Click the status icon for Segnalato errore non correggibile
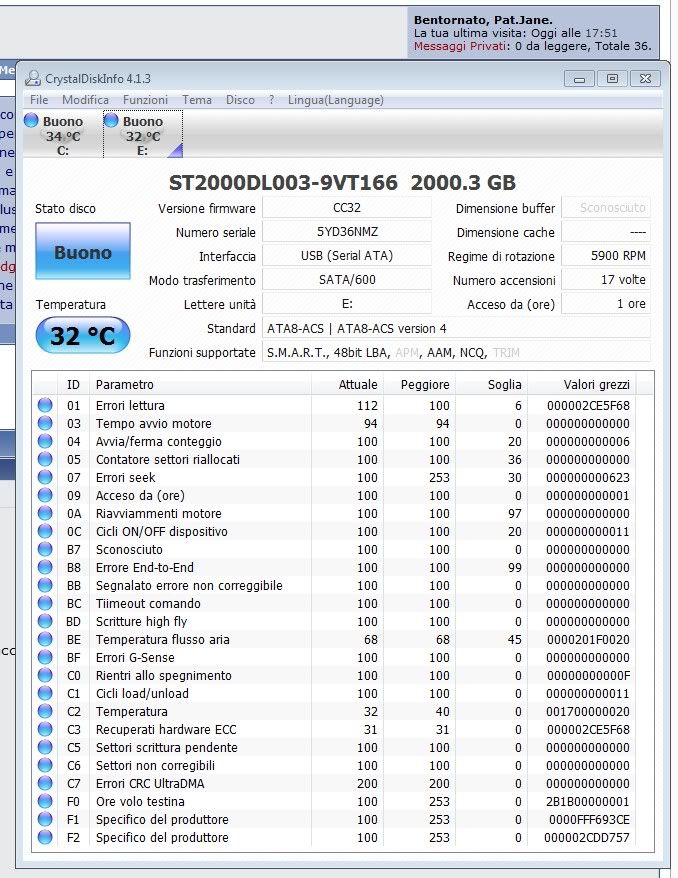Viewport: 678px width, 878px height. (45, 585)
